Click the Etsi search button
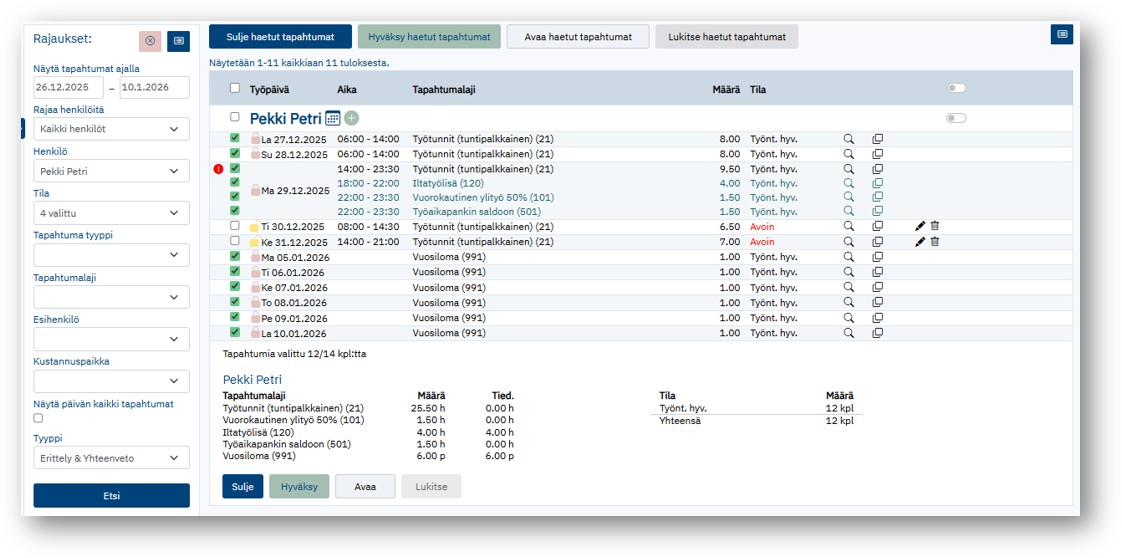The image size is (1122, 558). tap(112, 495)
